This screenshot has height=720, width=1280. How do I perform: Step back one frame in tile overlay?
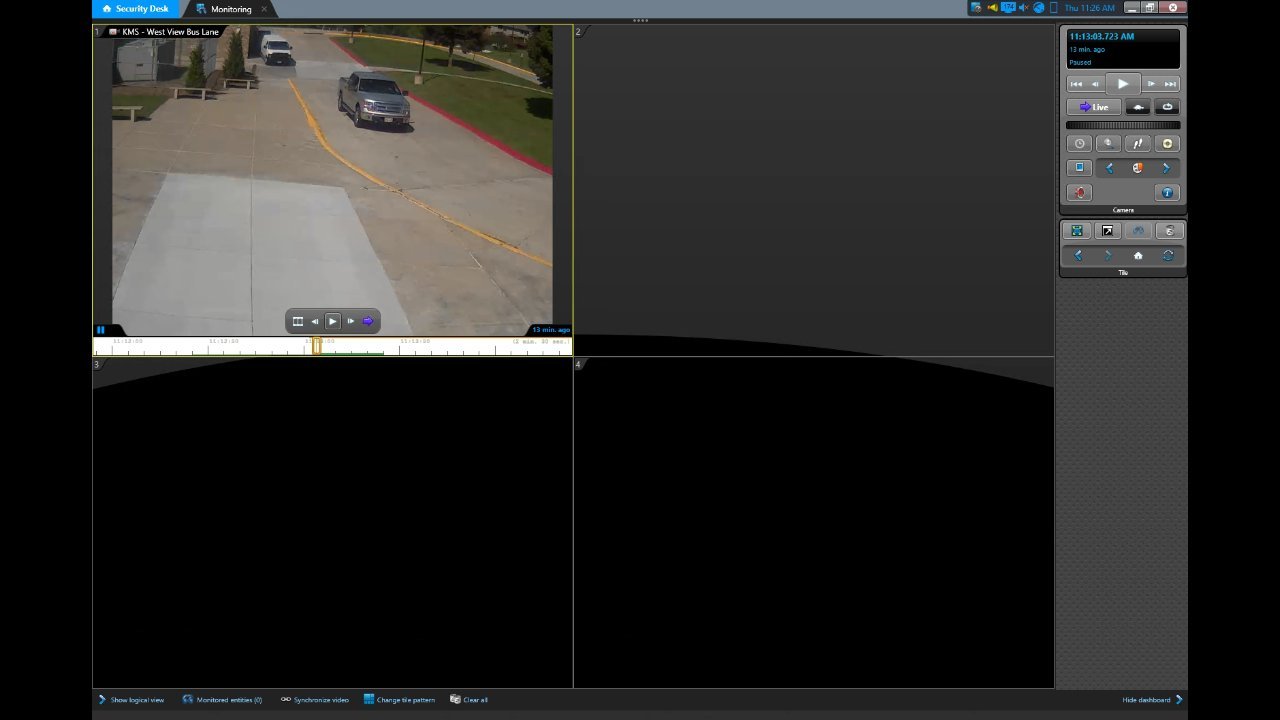[315, 321]
